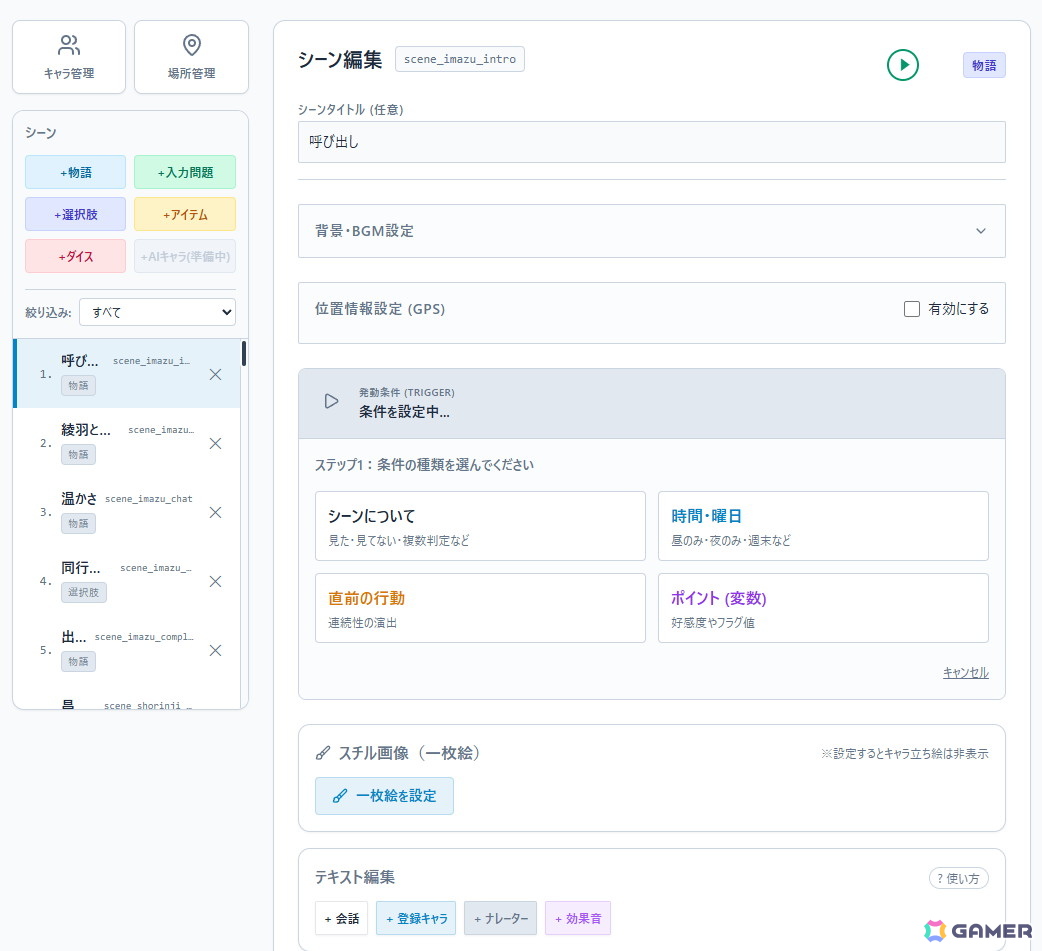Image resolution: width=1042 pixels, height=951 pixels.
Task: Open 場所管理 map pin icon
Action: point(191,45)
